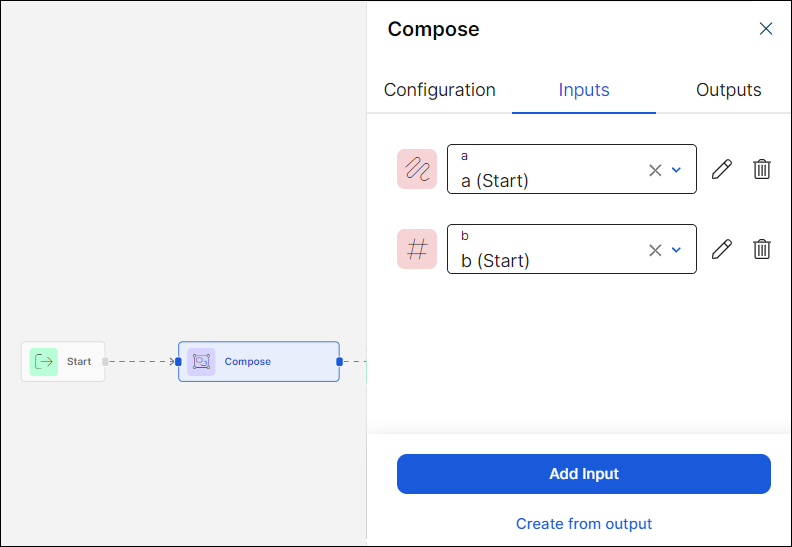
Task: Click the pencil edit icon for input a
Action: click(x=721, y=169)
